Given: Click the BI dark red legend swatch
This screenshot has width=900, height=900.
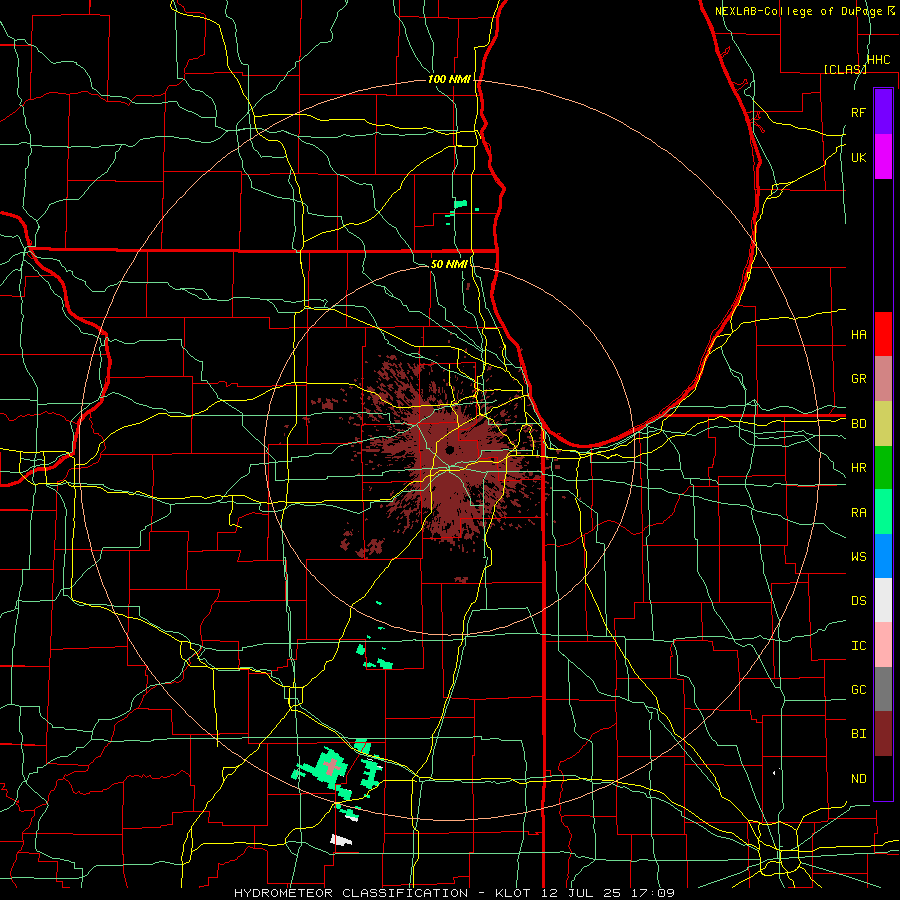Looking at the screenshot, I should (883, 734).
